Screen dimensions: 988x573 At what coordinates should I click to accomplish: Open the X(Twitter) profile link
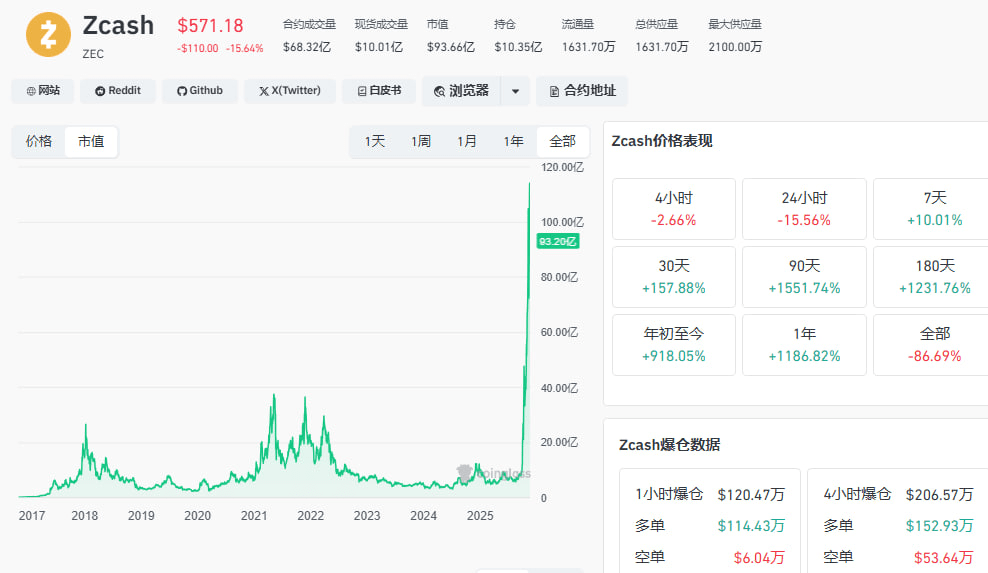290,91
